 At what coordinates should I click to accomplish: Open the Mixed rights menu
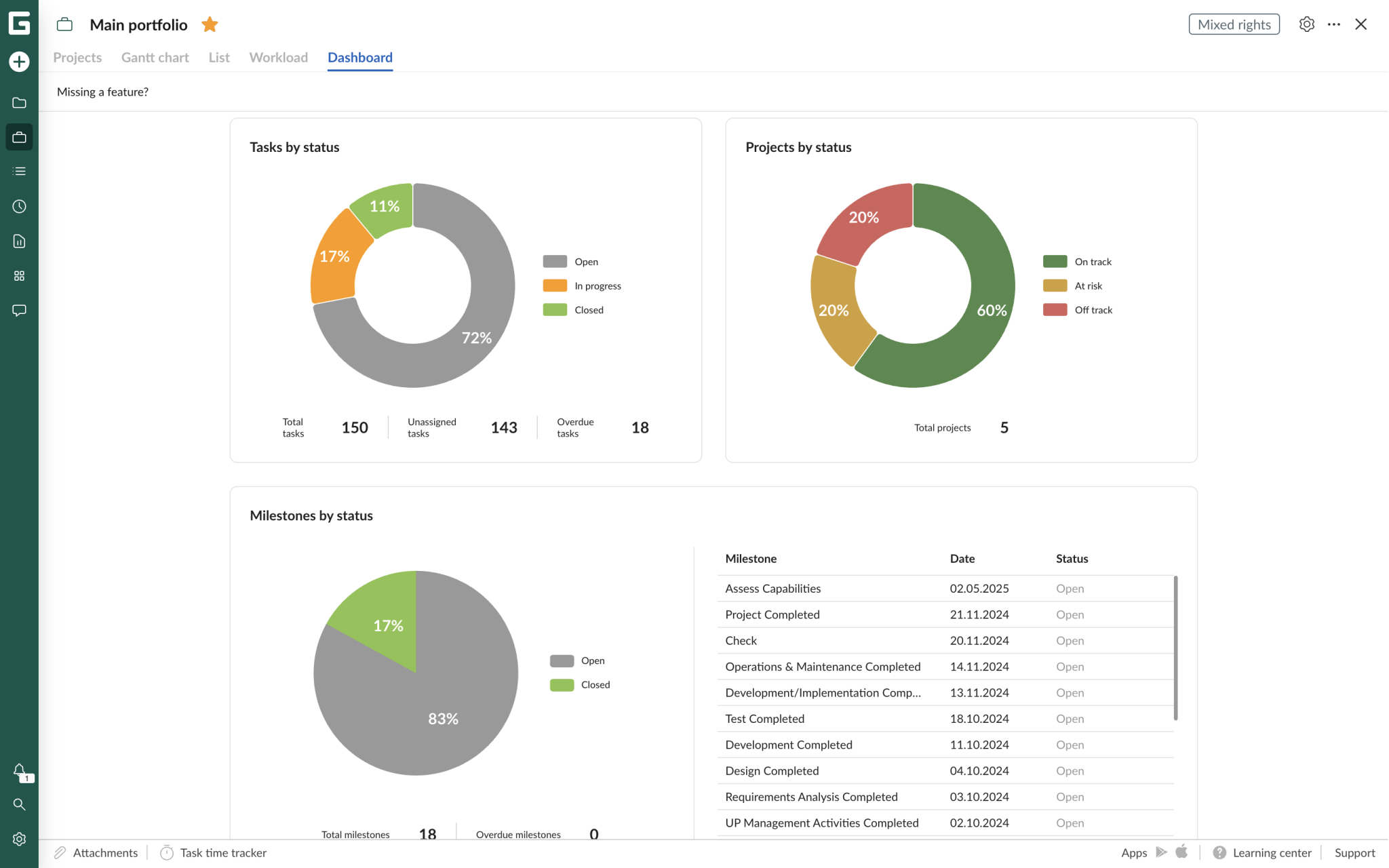tap(1234, 24)
